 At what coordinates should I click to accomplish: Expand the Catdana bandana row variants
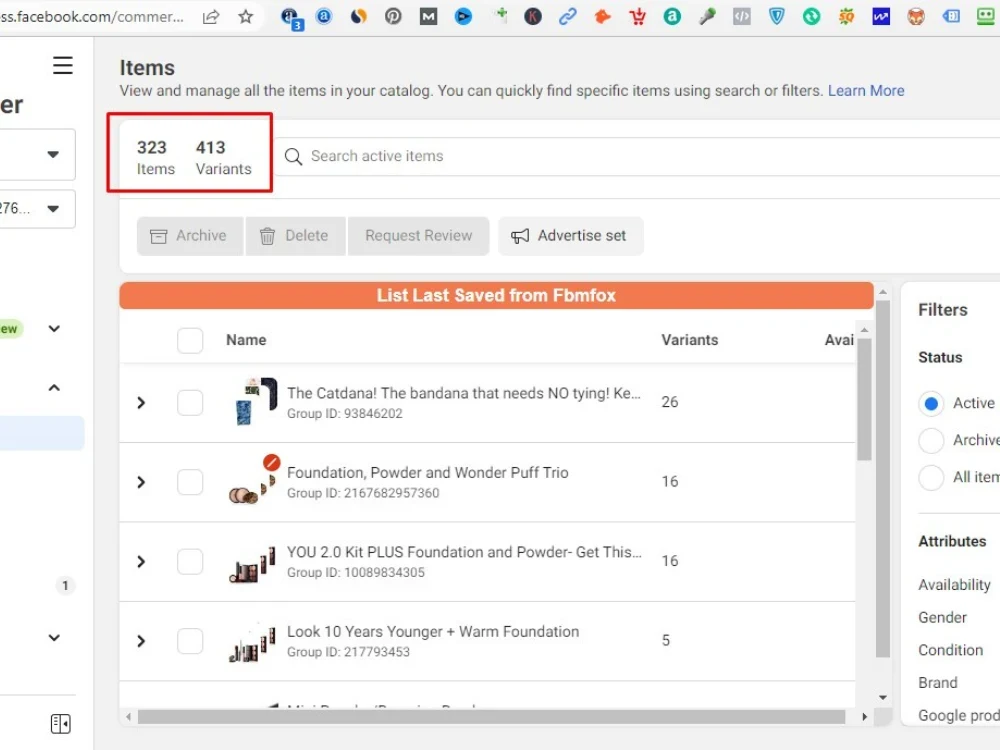[142, 402]
